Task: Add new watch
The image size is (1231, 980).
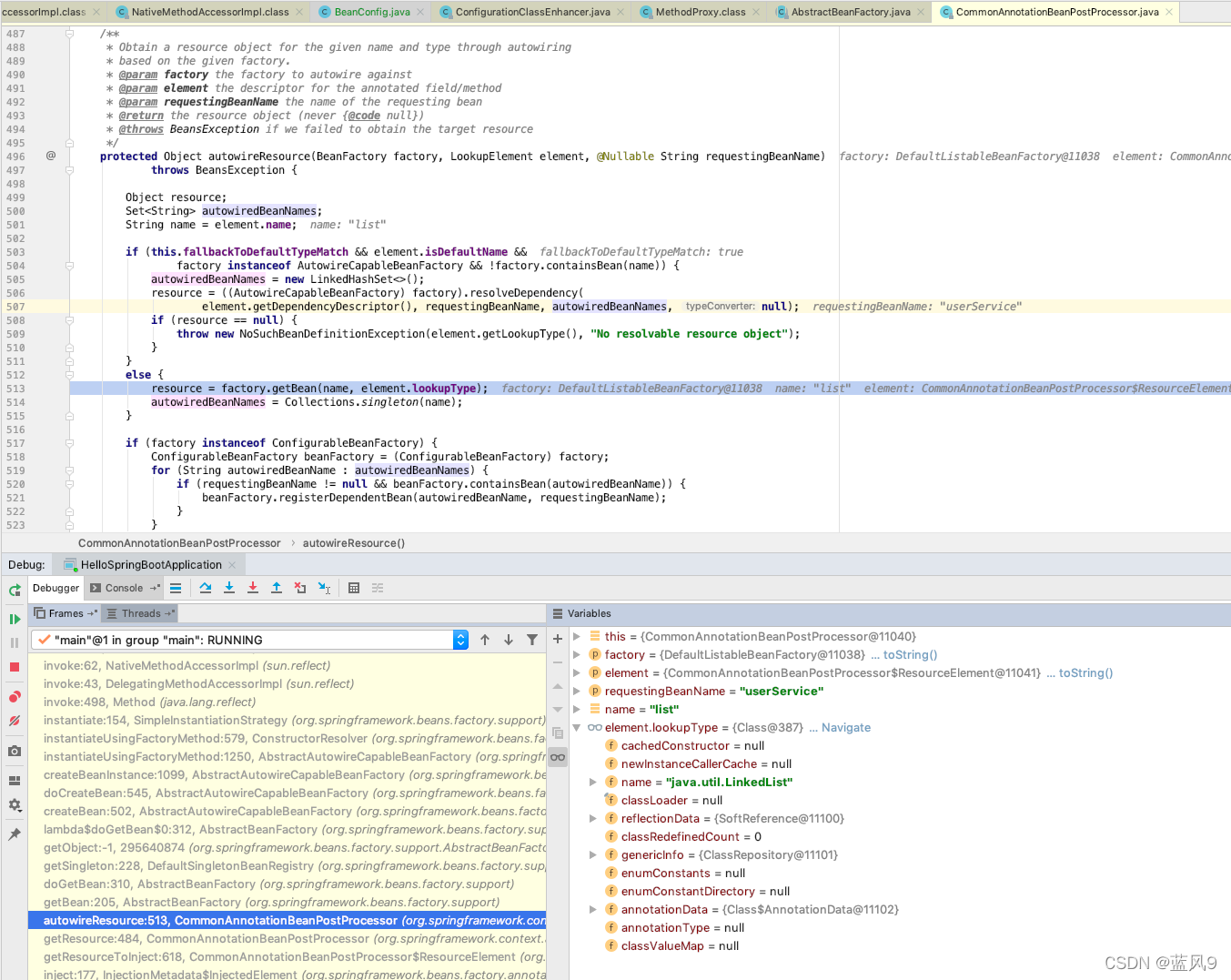Action: pyautogui.click(x=558, y=639)
